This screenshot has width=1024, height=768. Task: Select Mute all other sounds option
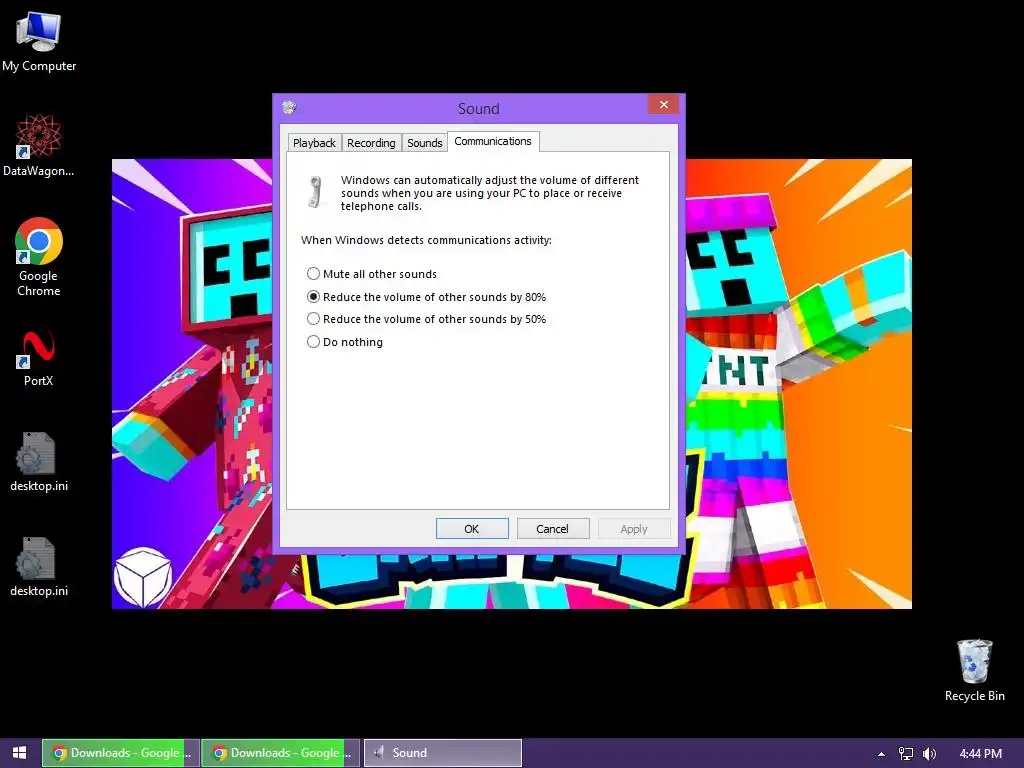[372, 274]
